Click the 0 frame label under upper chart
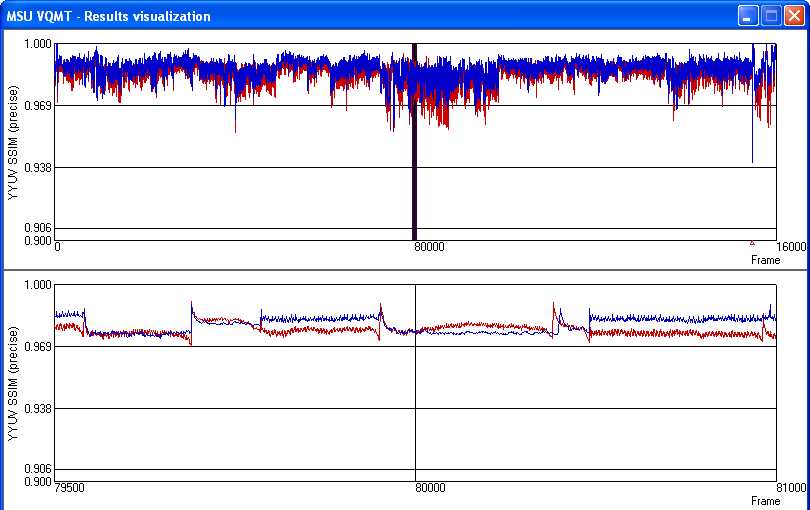Image resolution: width=810 pixels, height=510 pixels. 57,247
